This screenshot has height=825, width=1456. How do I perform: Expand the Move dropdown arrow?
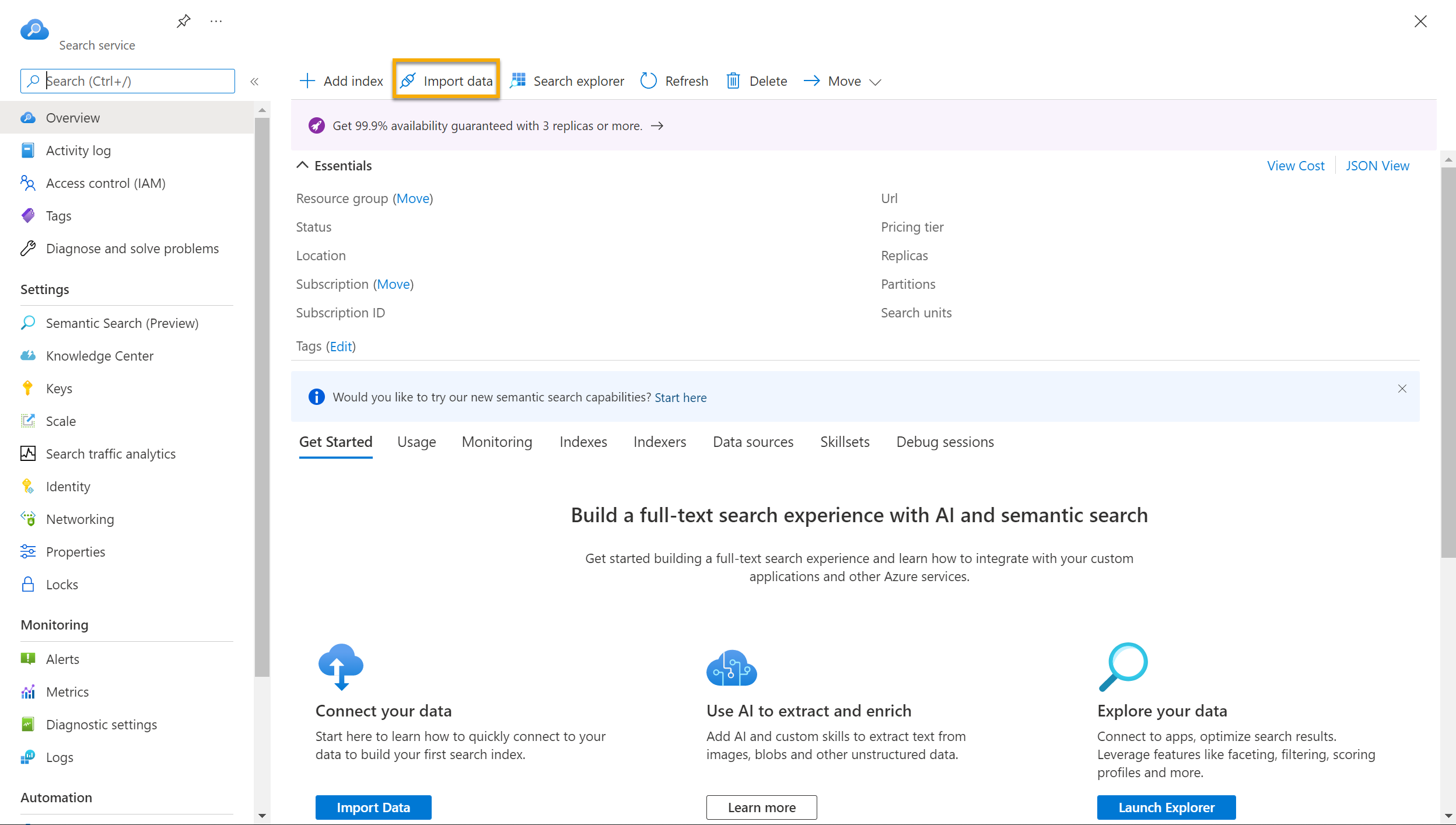872,81
